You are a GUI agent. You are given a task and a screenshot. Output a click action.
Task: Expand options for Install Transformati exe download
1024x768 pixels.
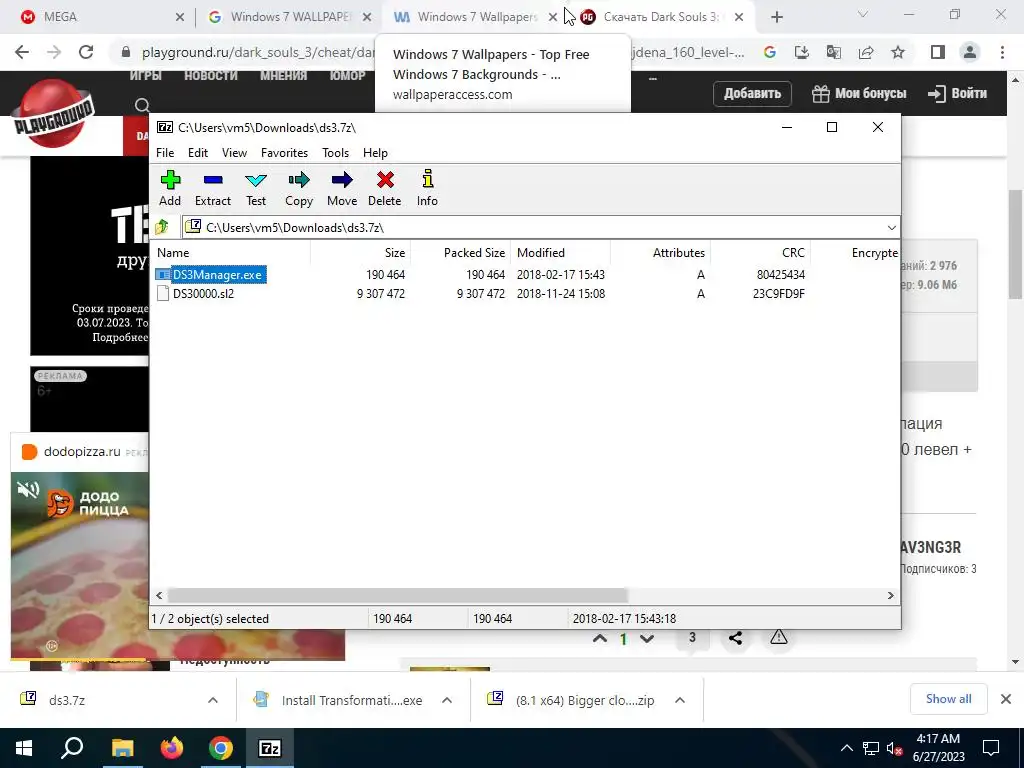point(447,700)
